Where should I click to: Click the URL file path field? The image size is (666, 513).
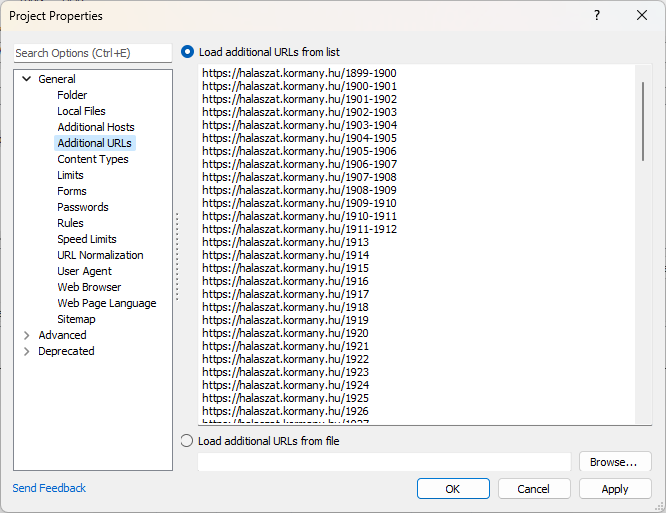(384, 462)
